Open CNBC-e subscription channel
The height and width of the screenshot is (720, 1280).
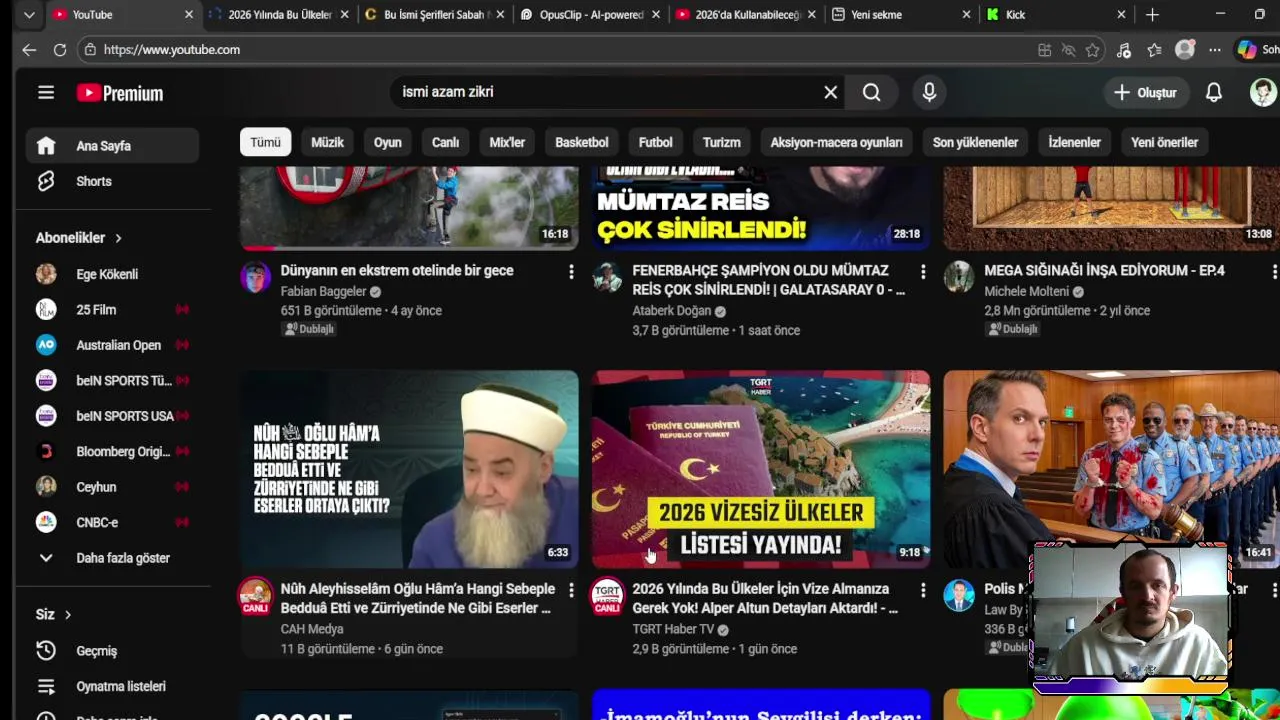pos(112,523)
